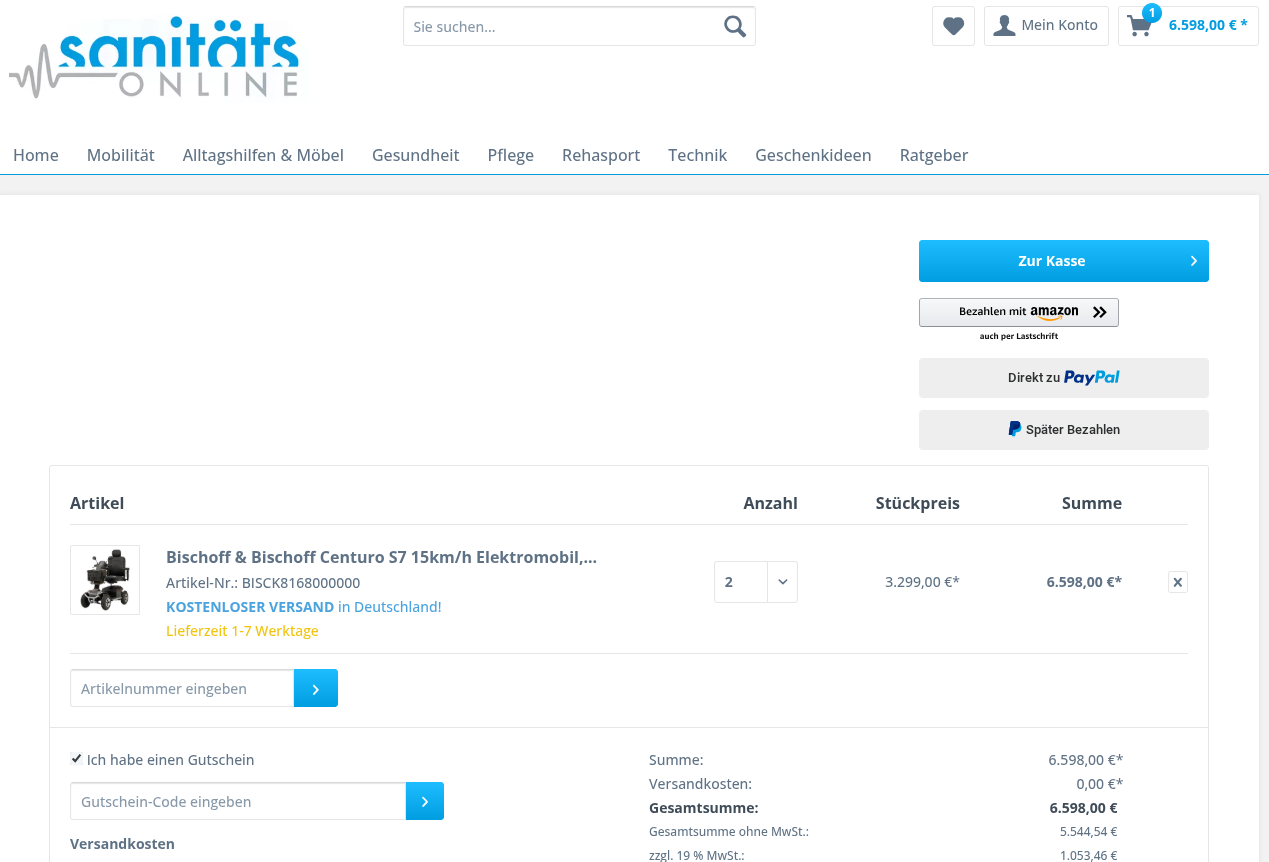Image resolution: width=1269 pixels, height=862 pixels.
Task: Click the 'Zur Kasse' button
Action: click(1063, 260)
